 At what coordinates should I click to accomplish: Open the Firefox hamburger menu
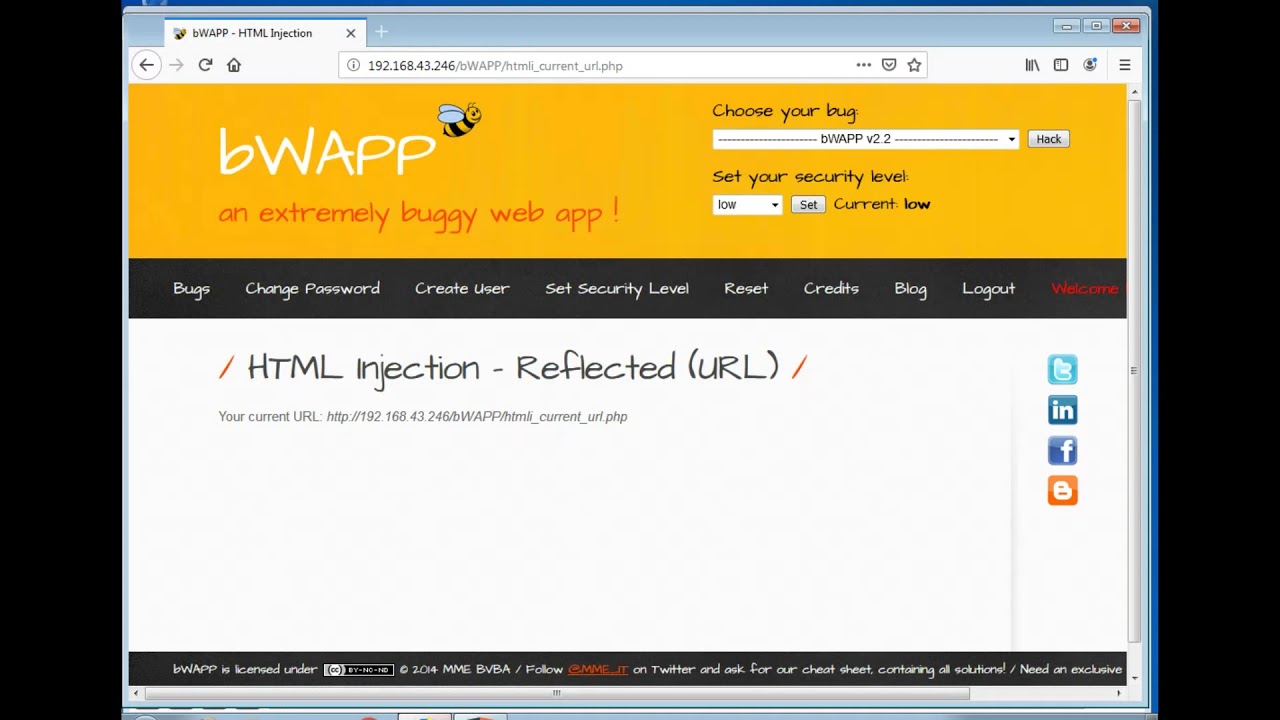coord(1125,65)
